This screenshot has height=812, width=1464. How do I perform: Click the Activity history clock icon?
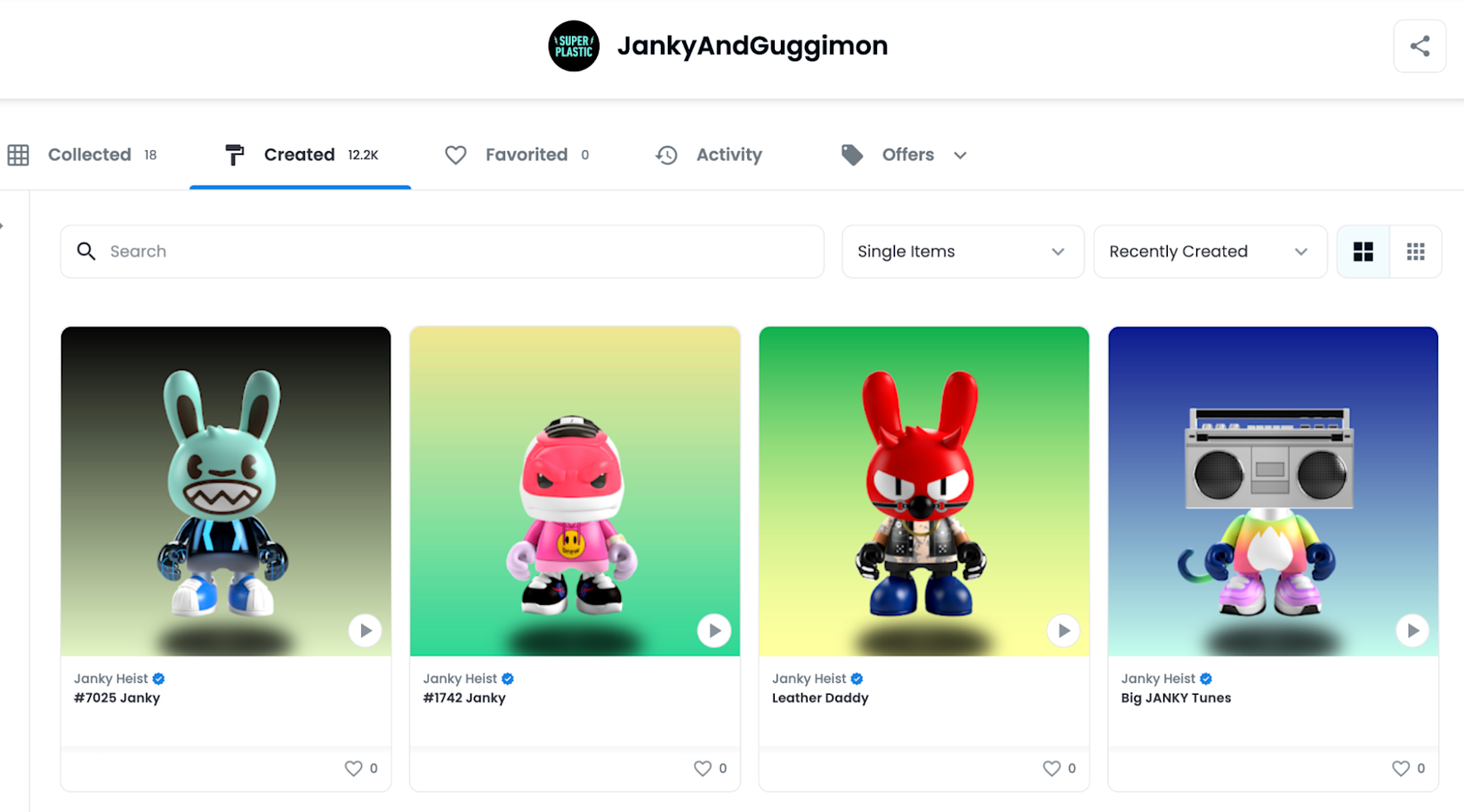click(666, 155)
